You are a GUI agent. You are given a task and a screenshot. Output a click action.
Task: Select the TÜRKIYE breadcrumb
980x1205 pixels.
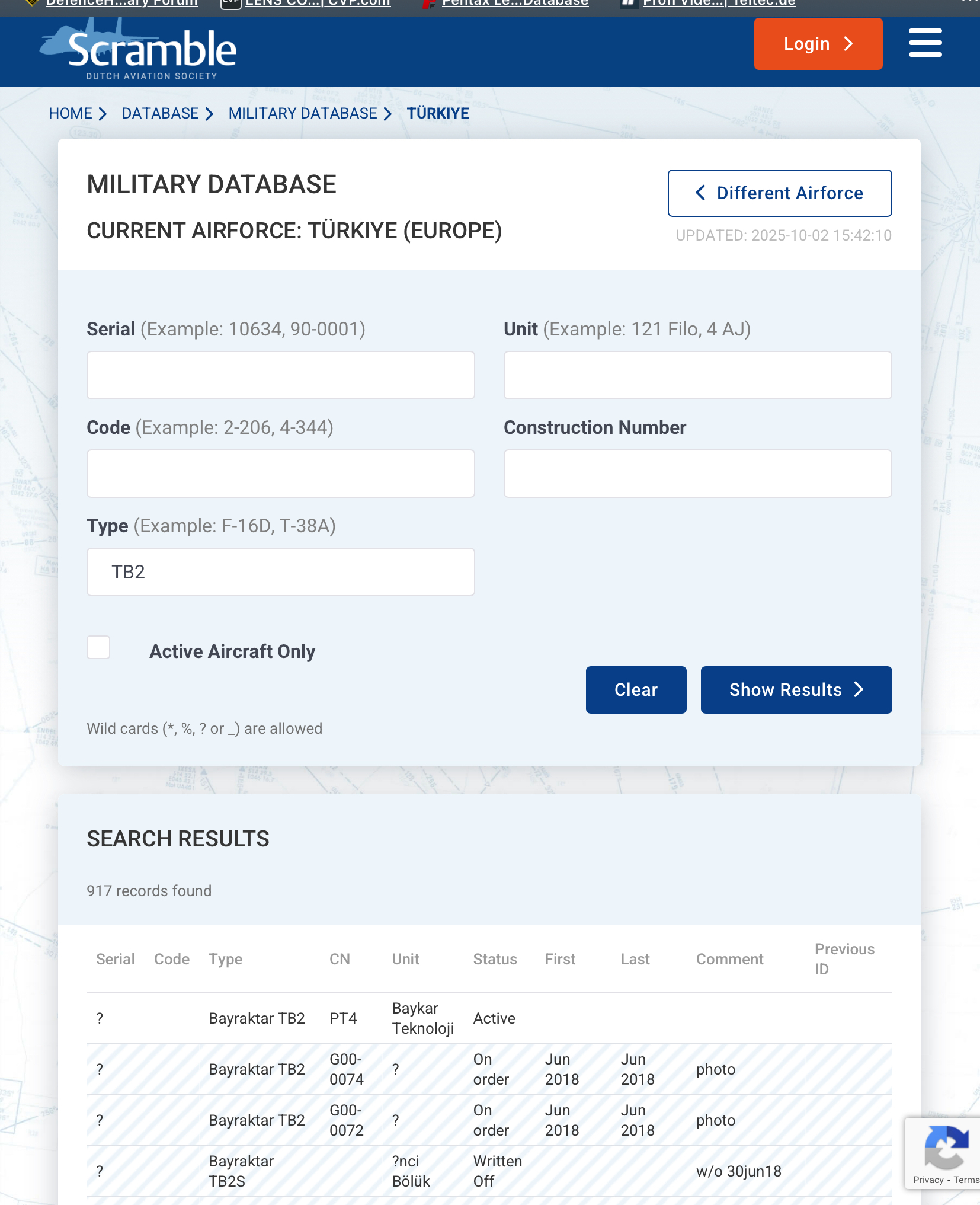(x=438, y=113)
